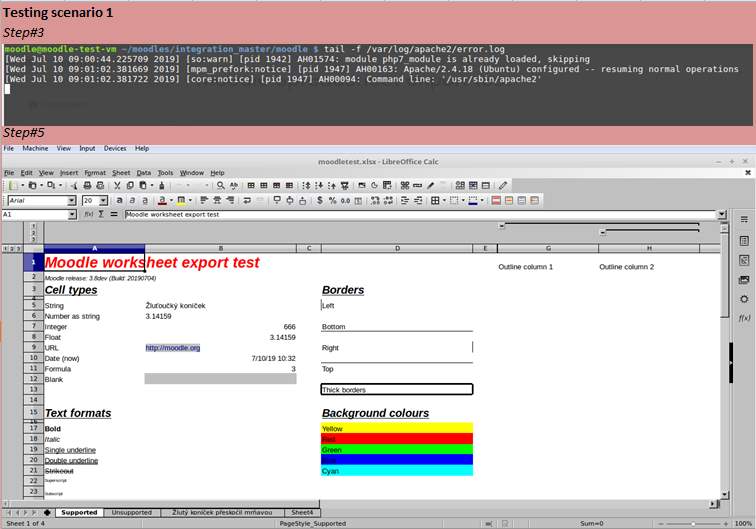Toggle Bold formatting button
756x529 pixels.
pyautogui.click(x=119, y=200)
